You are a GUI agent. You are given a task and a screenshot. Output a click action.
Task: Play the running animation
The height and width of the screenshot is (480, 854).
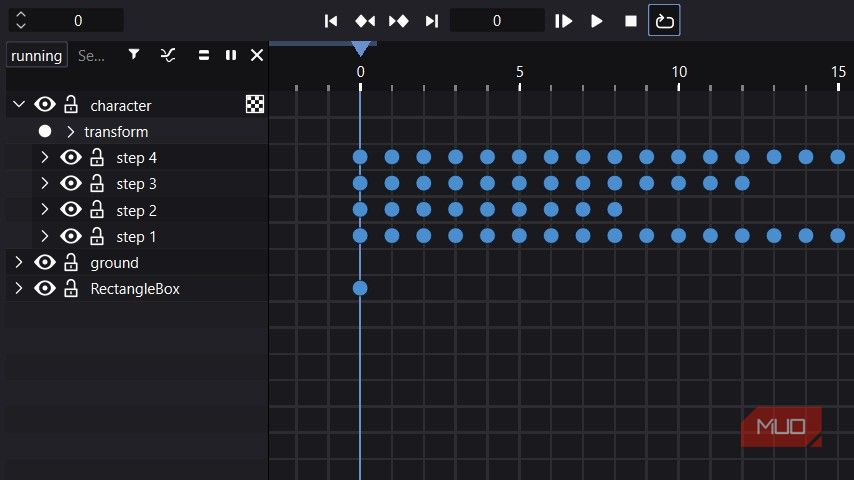pyautogui.click(x=597, y=21)
